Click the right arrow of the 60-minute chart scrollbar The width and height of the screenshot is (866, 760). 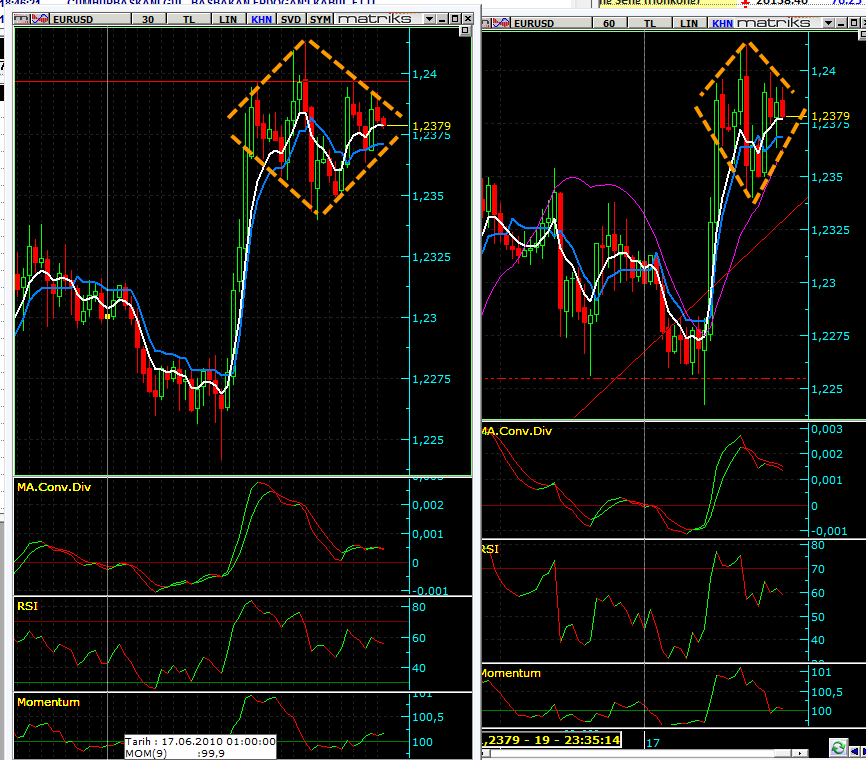799,753
